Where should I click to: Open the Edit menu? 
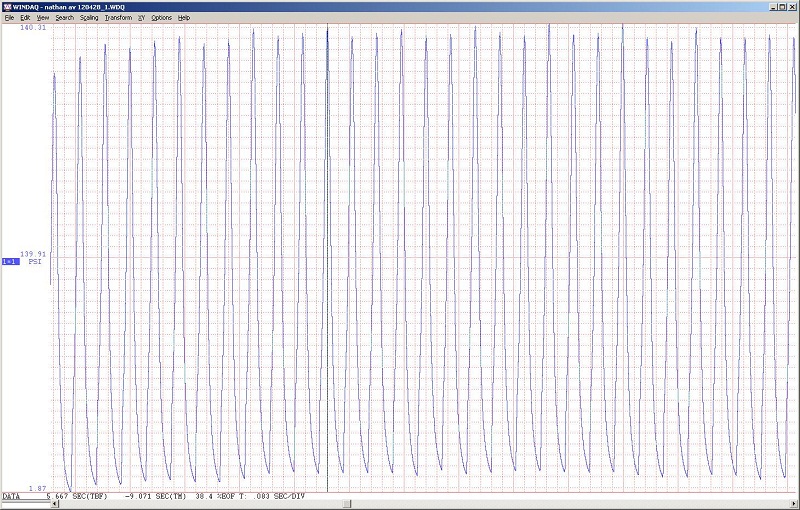[25, 18]
